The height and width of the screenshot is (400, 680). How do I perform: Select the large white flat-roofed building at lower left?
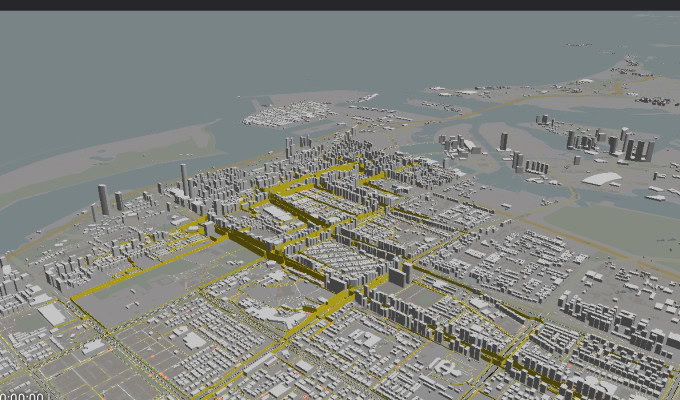coord(51,315)
